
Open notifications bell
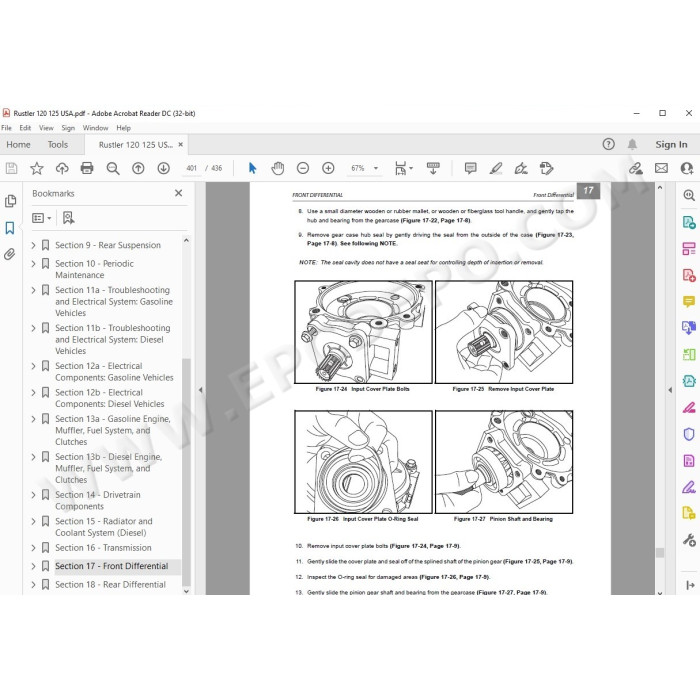pos(632,144)
